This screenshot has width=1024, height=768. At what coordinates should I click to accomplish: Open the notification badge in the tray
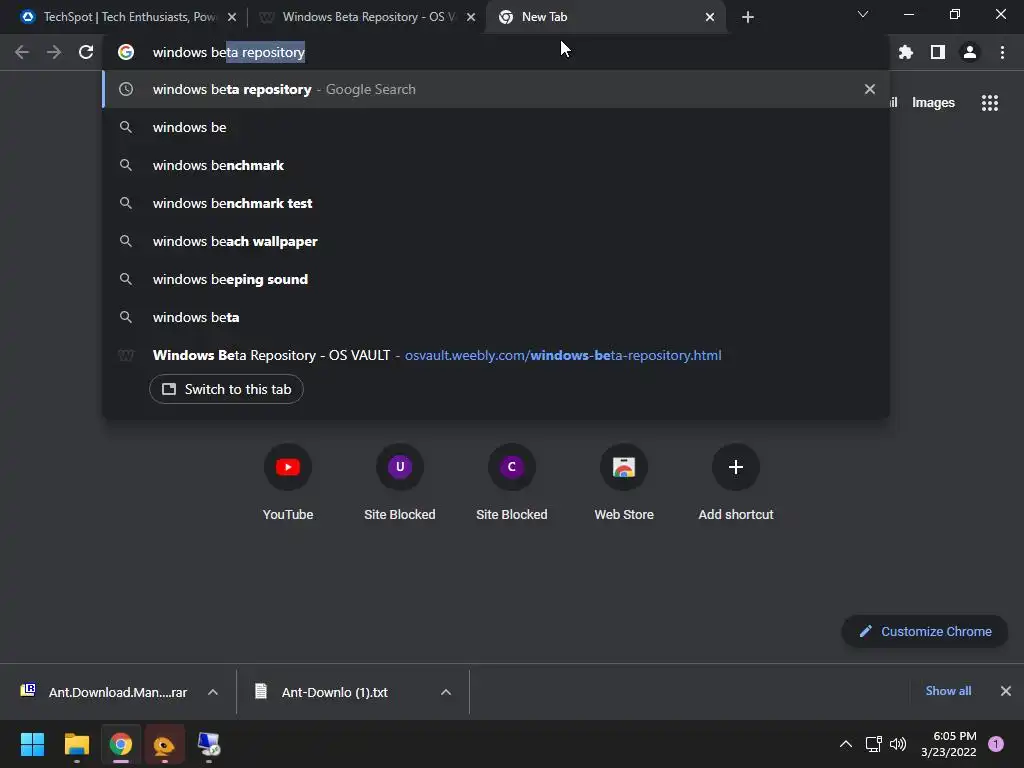996,744
